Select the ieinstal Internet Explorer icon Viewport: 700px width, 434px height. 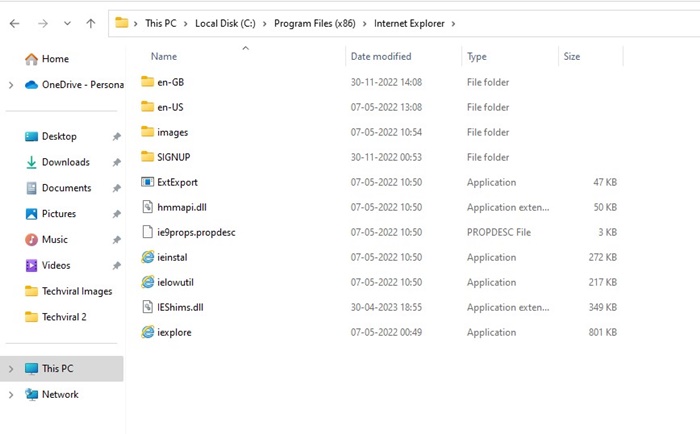(x=148, y=257)
